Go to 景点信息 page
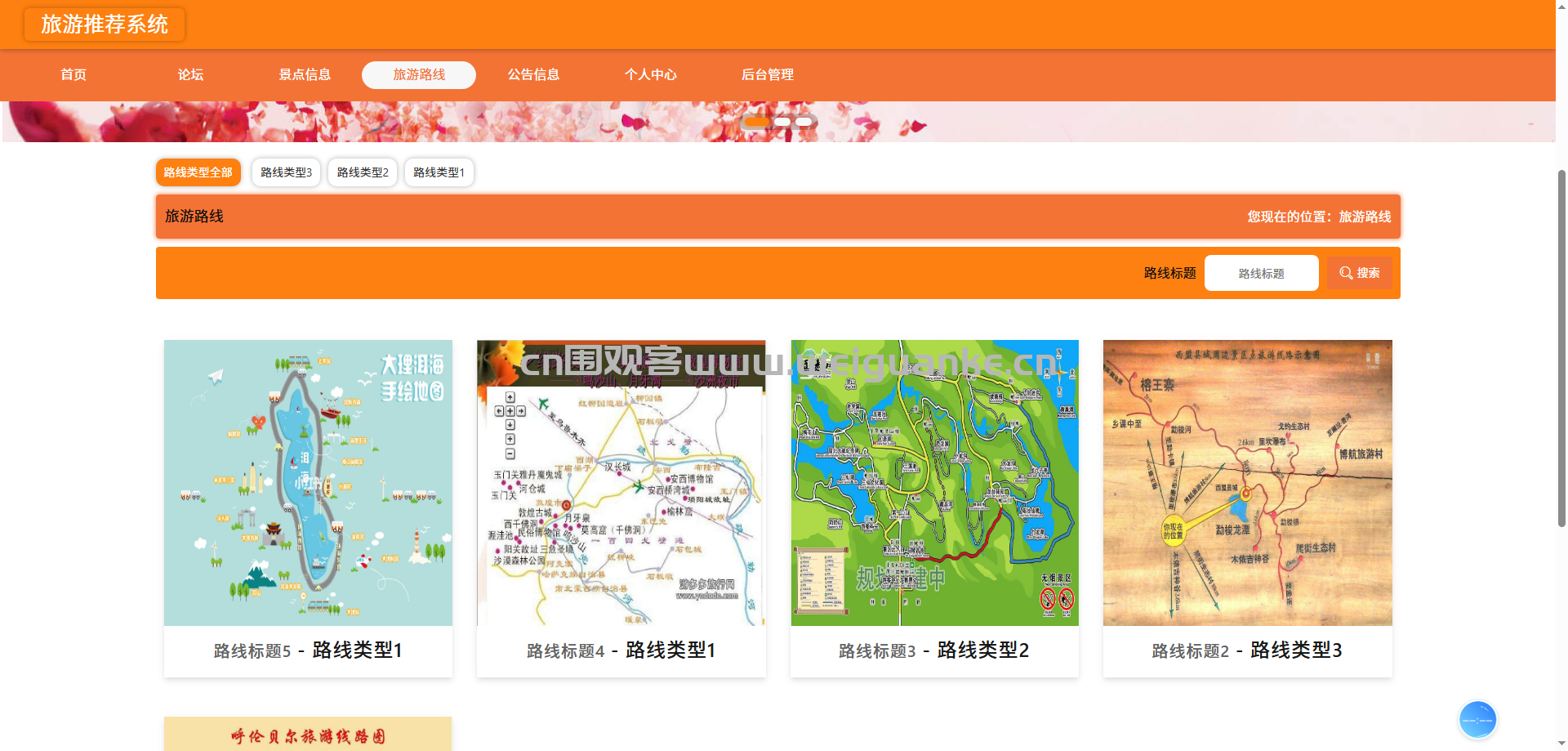 tap(305, 74)
